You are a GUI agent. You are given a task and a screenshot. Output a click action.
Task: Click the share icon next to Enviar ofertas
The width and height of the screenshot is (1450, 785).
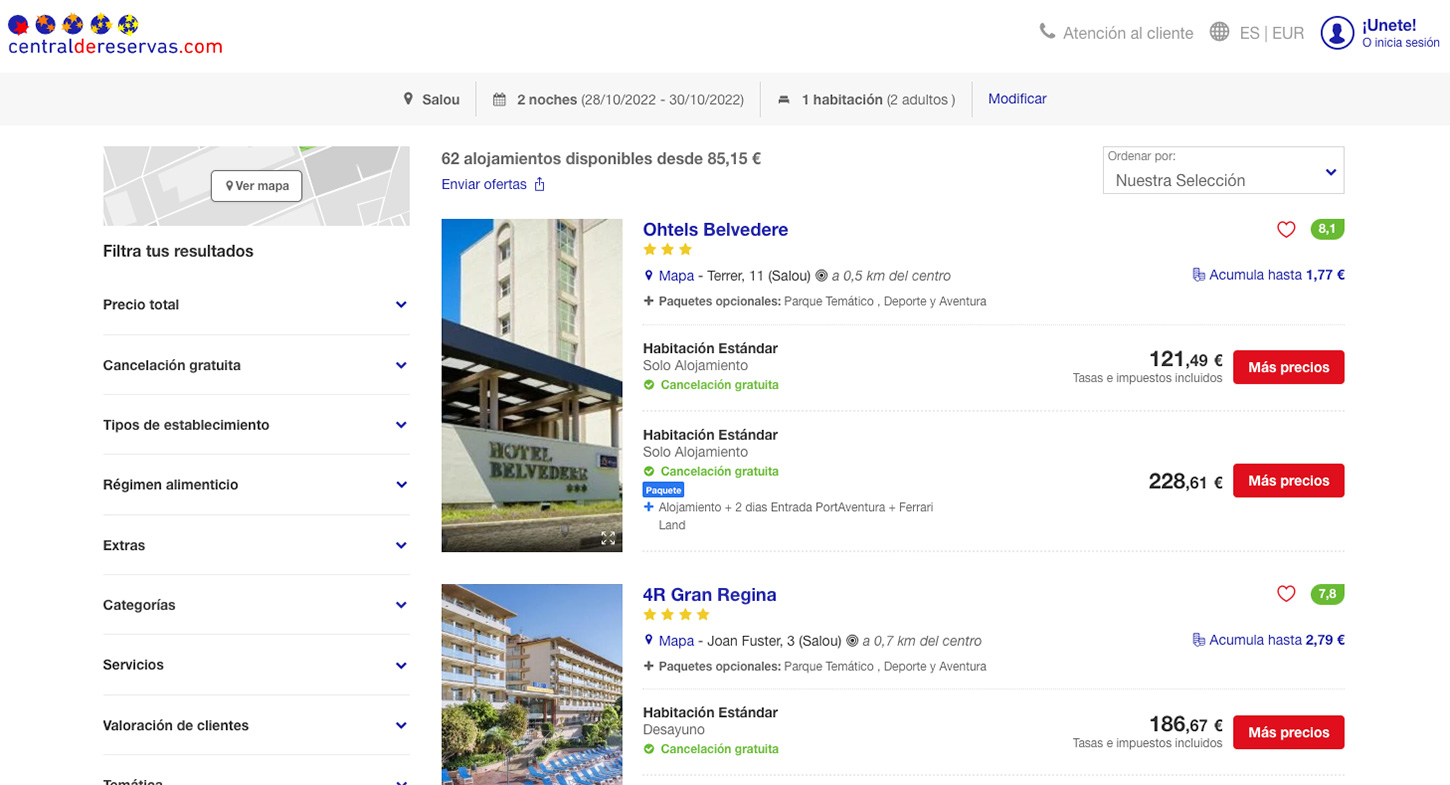click(540, 184)
